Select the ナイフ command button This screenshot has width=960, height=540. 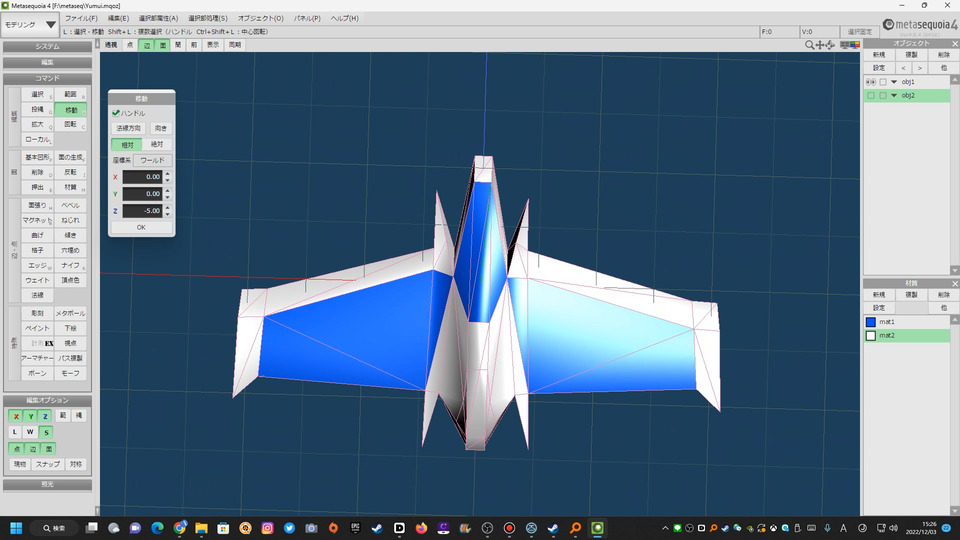tap(70, 265)
